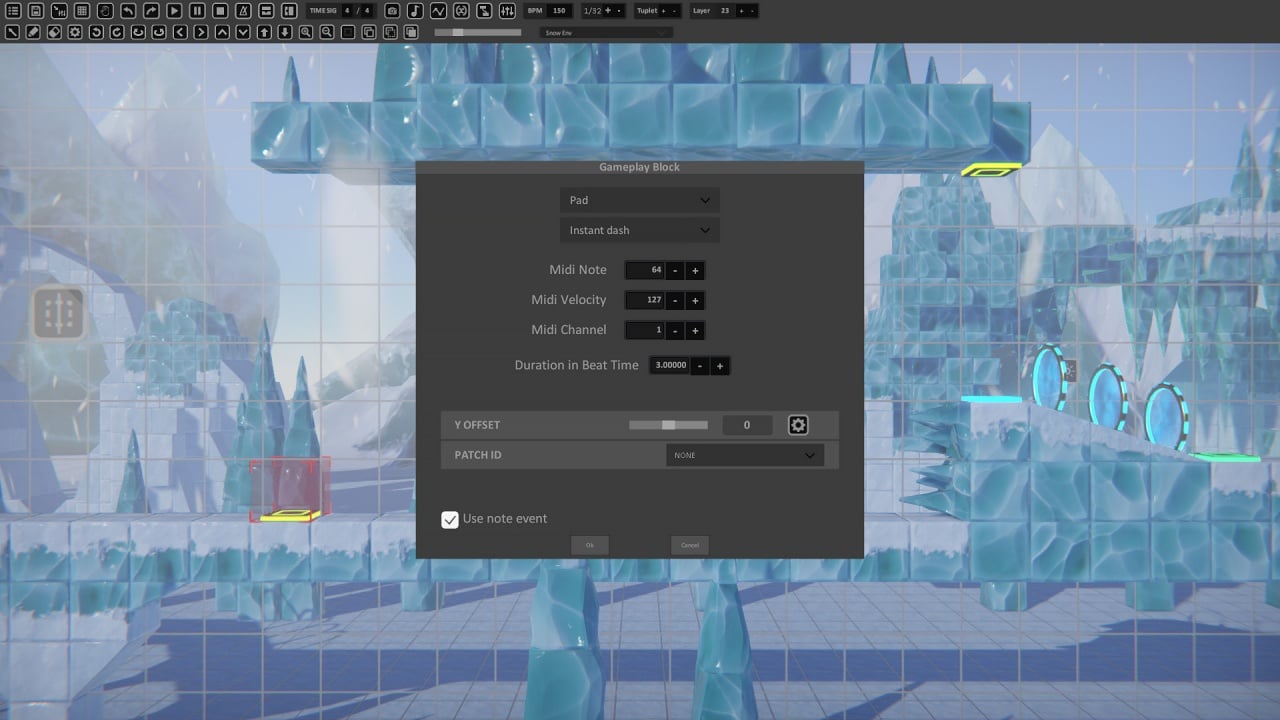1280x720 pixels.
Task: Open Y Offset gear settings
Action: click(x=797, y=425)
